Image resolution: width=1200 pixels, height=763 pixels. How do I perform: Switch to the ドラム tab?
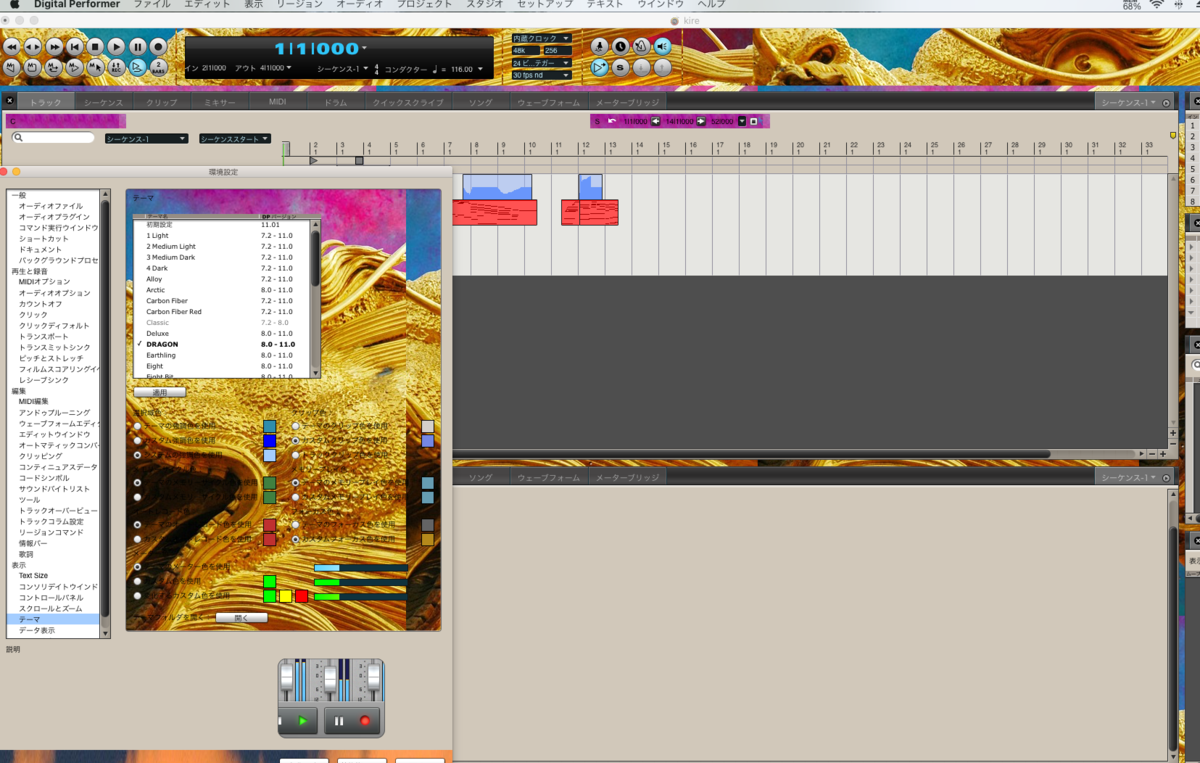pyautogui.click(x=335, y=102)
